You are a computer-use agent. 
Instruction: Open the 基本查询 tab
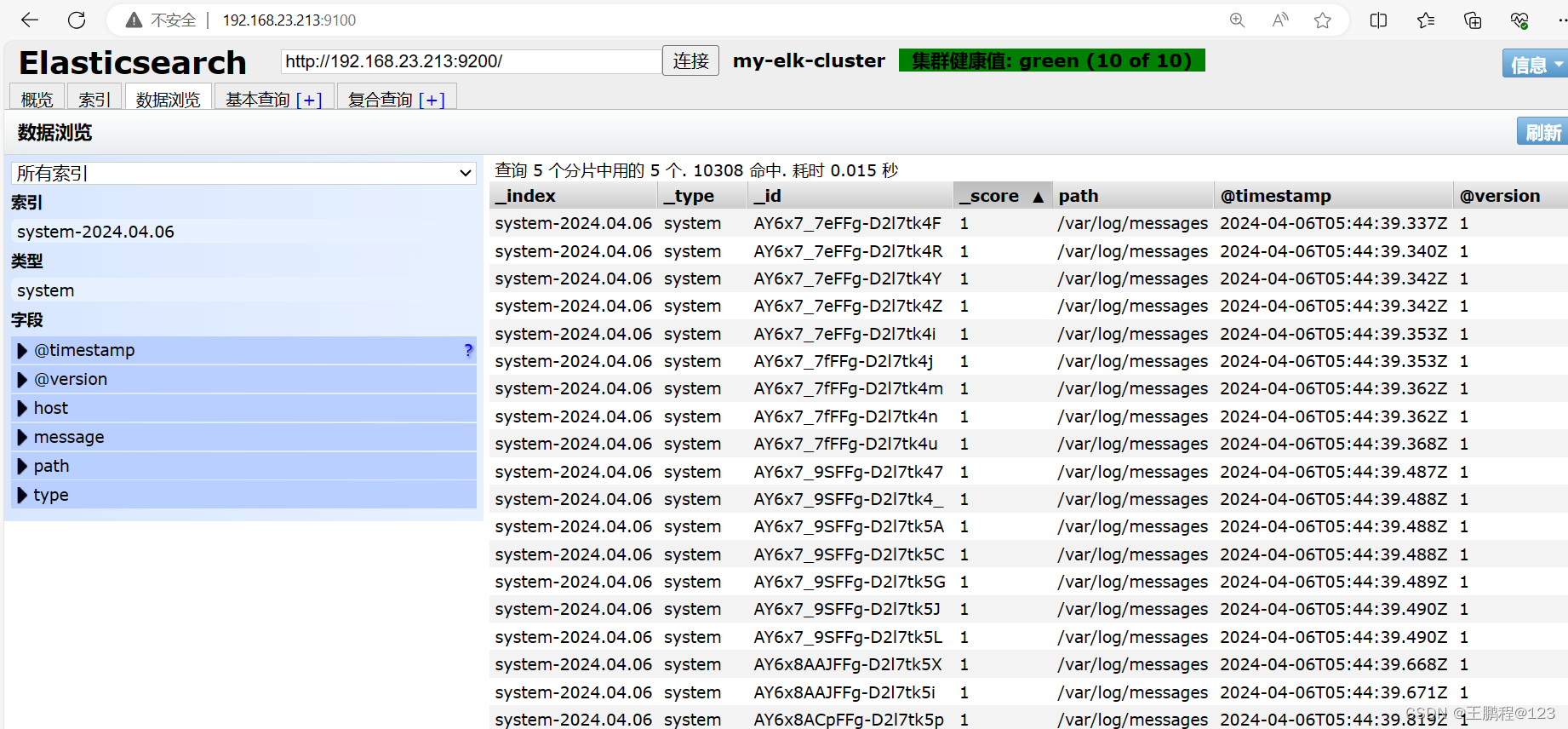point(257,100)
